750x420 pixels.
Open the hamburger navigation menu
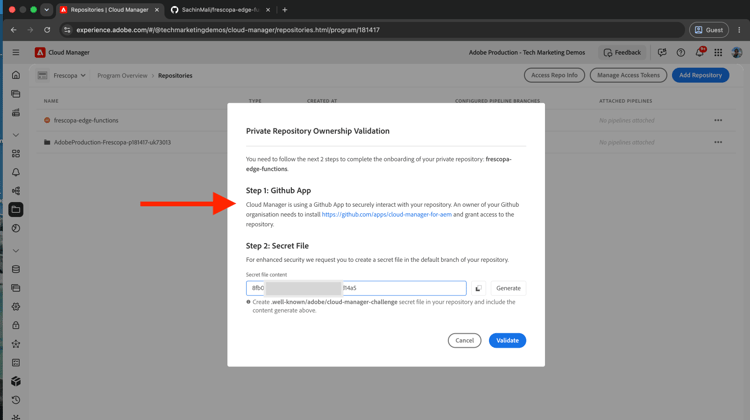click(x=16, y=52)
